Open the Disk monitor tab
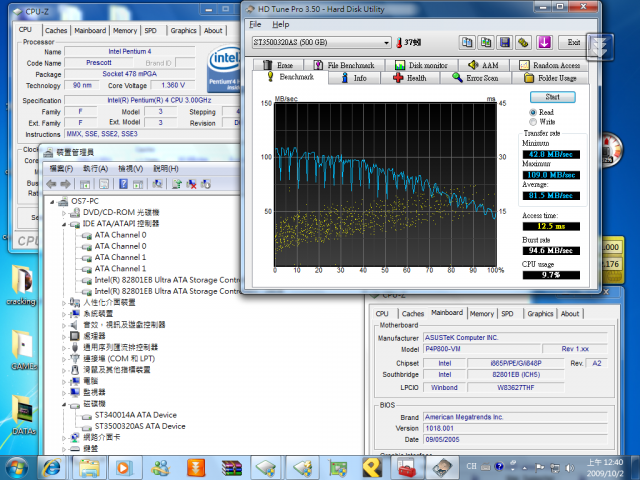The width and height of the screenshot is (640, 480). 422,65
